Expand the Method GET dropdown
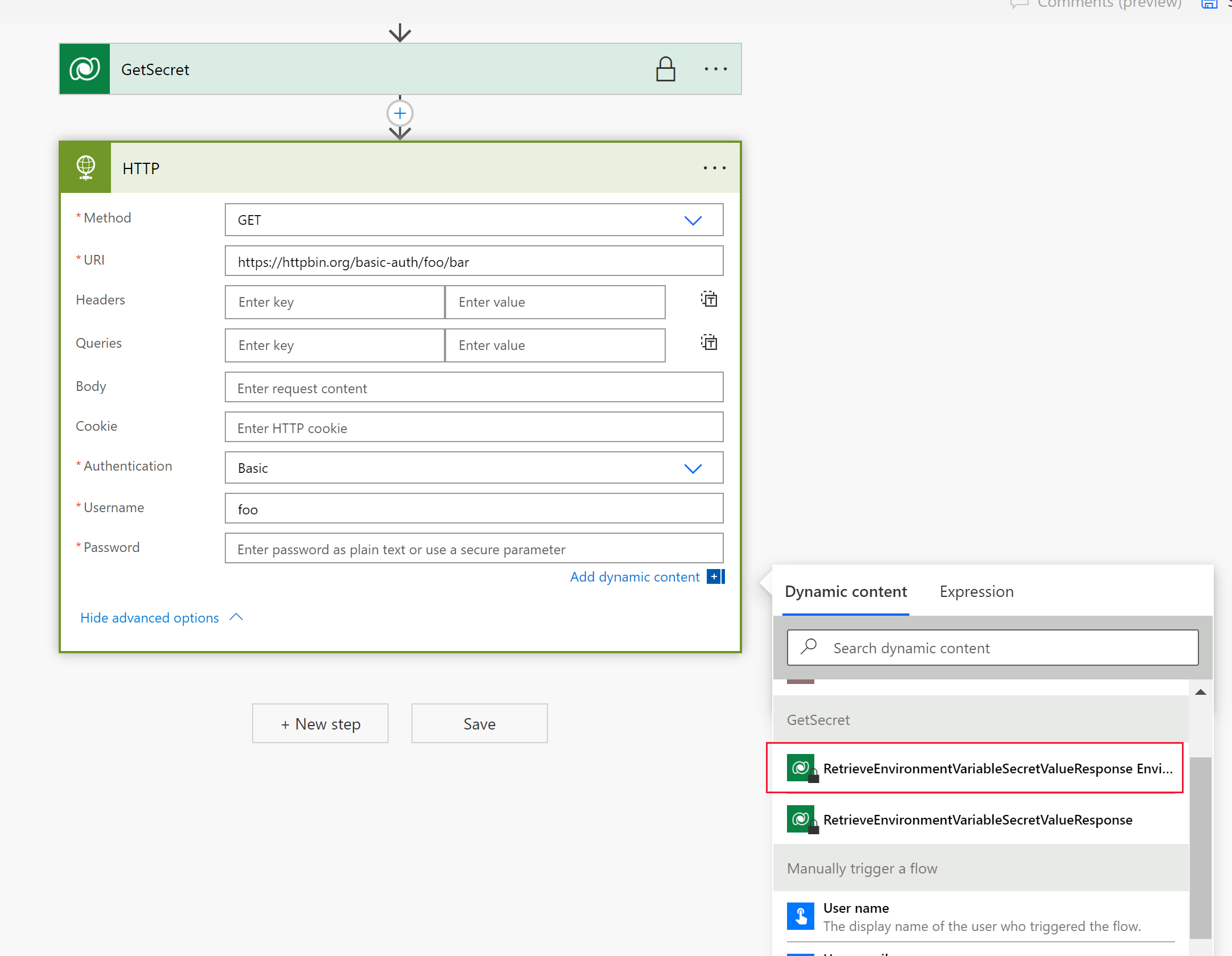 pyautogui.click(x=694, y=220)
